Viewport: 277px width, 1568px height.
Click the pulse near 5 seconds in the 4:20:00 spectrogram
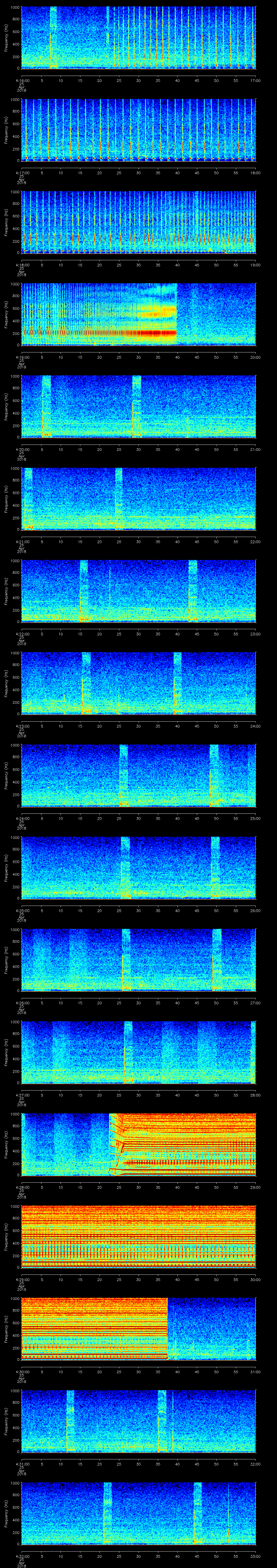tap(46, 407)
